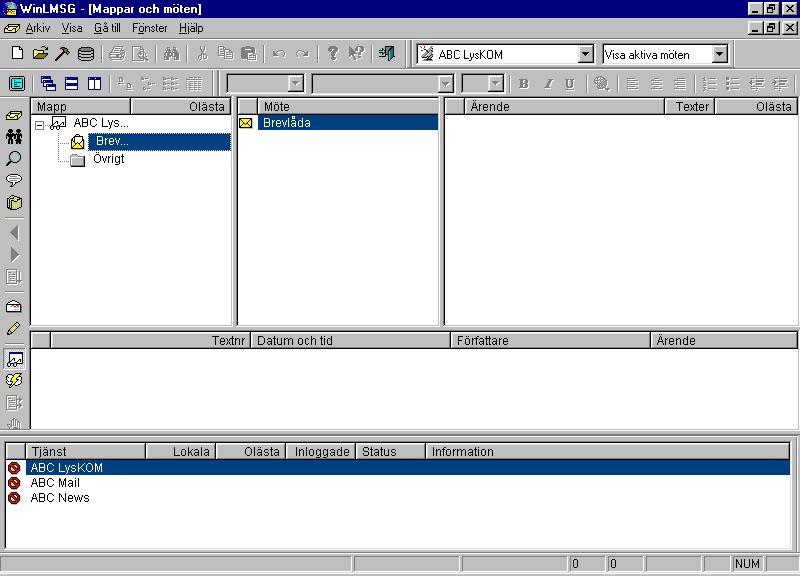Screen dimensions: 800x576
Task: Click the sidebar envelope mailbox icon
Action: click(14, 306)
